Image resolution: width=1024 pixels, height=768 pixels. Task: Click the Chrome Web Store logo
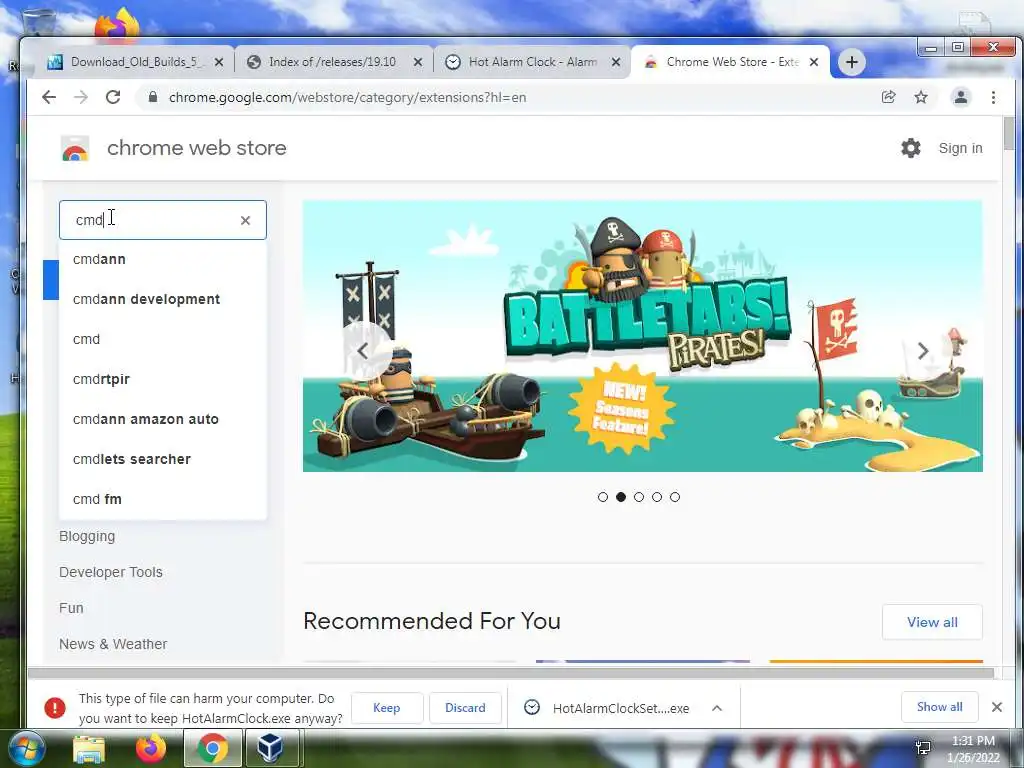[x=75, y=149]
